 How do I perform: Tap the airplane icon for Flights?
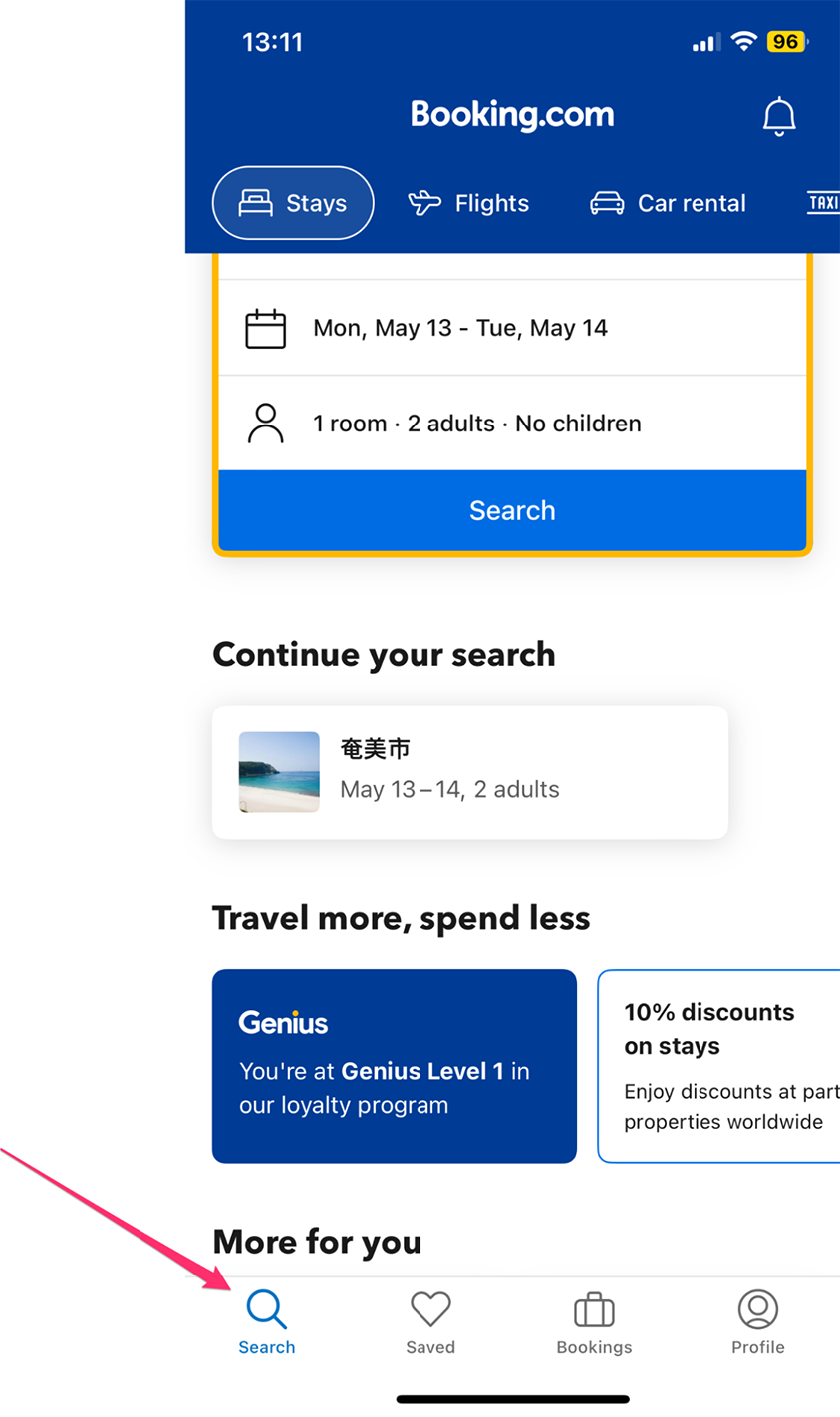coord(424,203)
